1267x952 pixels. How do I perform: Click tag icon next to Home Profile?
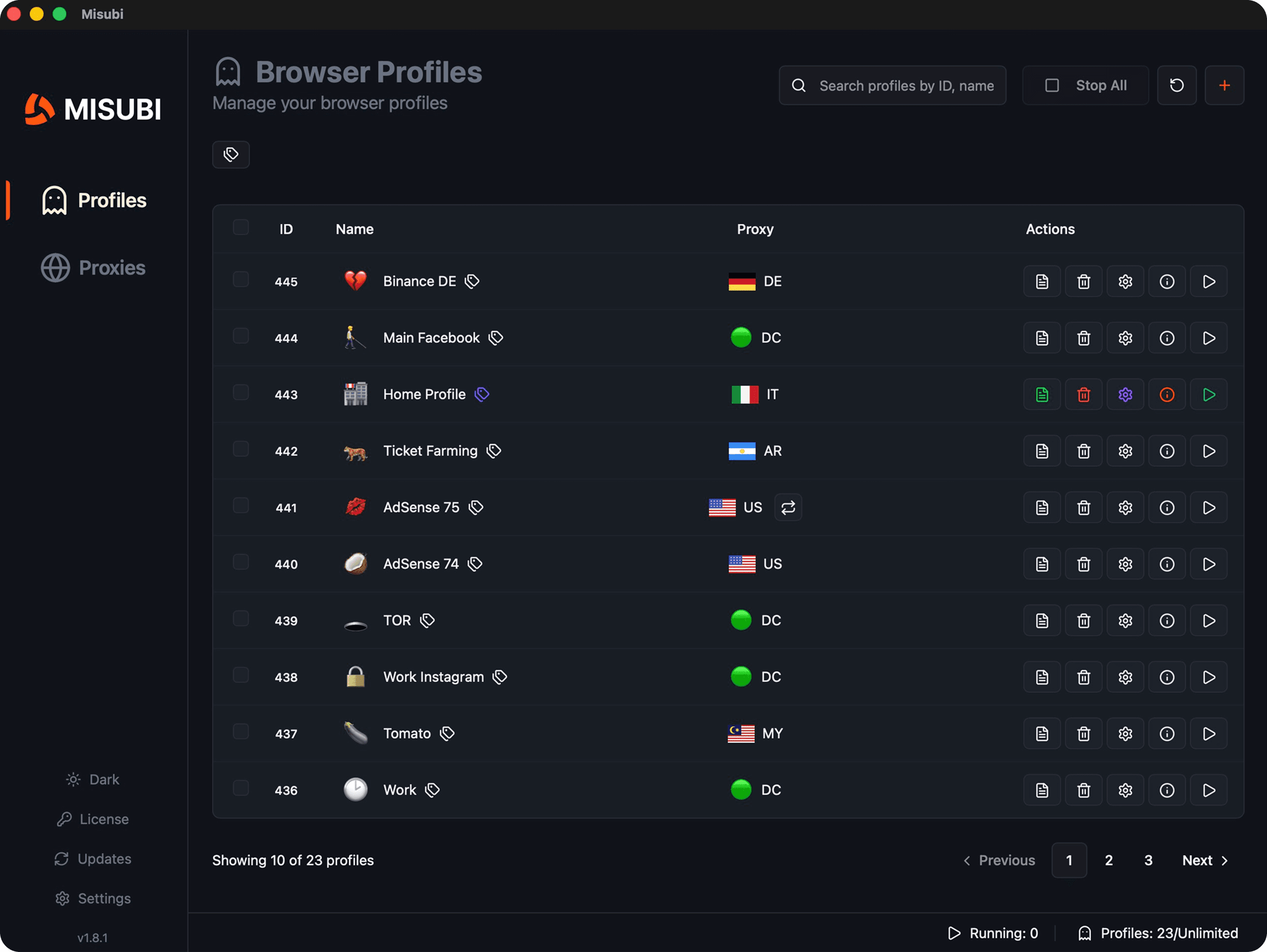pos(482,395)
